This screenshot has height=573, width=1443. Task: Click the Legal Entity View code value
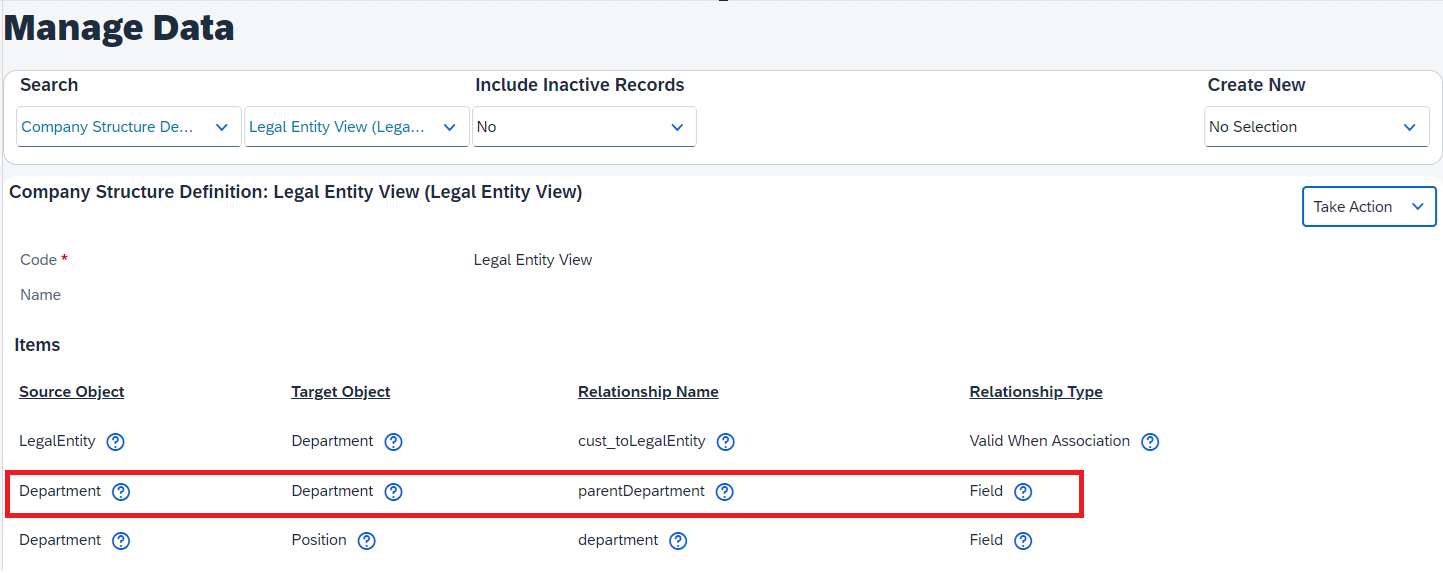click(533, 260)
